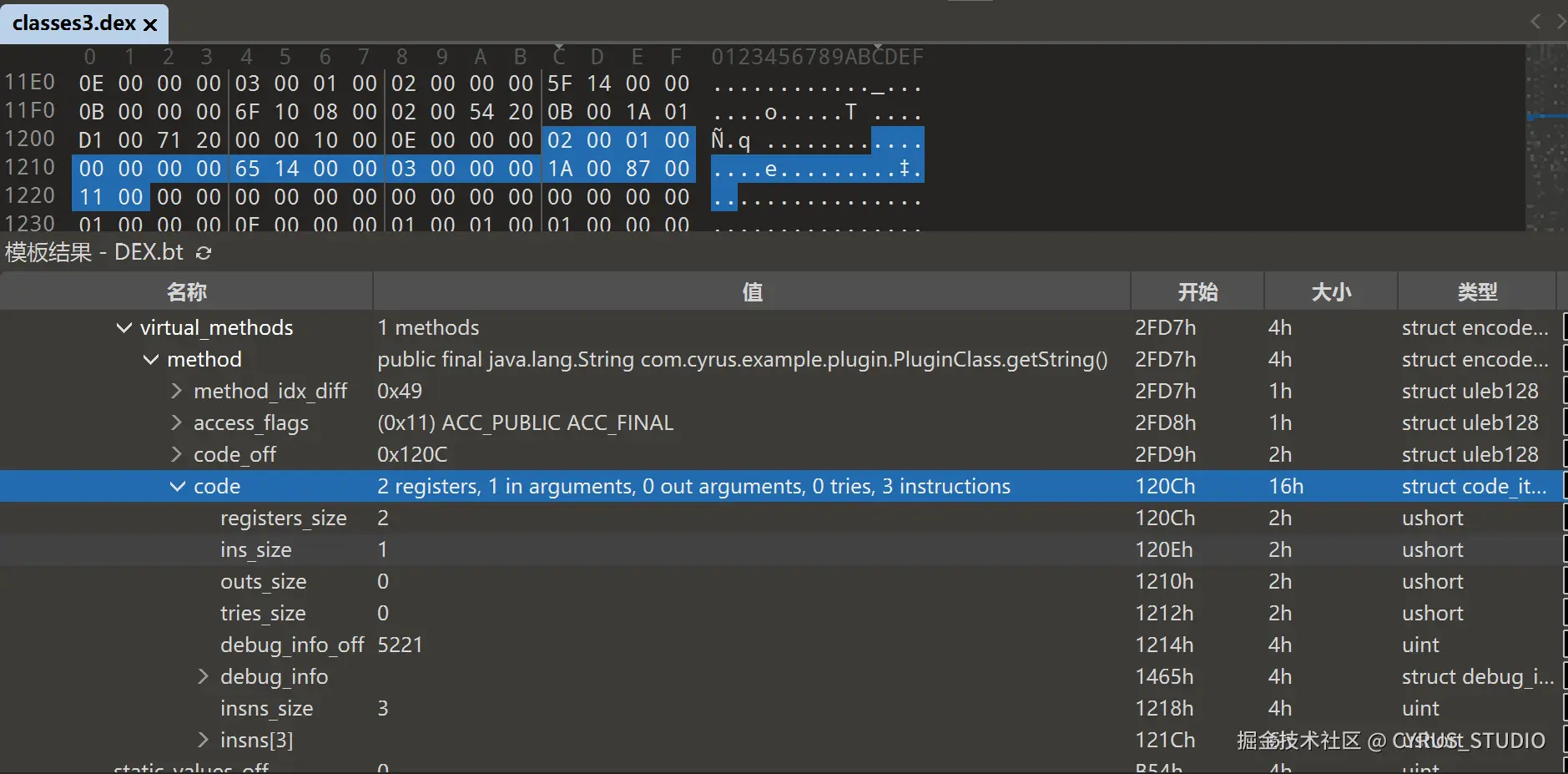Image resolution: width=1568 pixels, height=774 pixels.
Task: Click byte D1 in hex row 1200
Action: (x=91, y=140)
